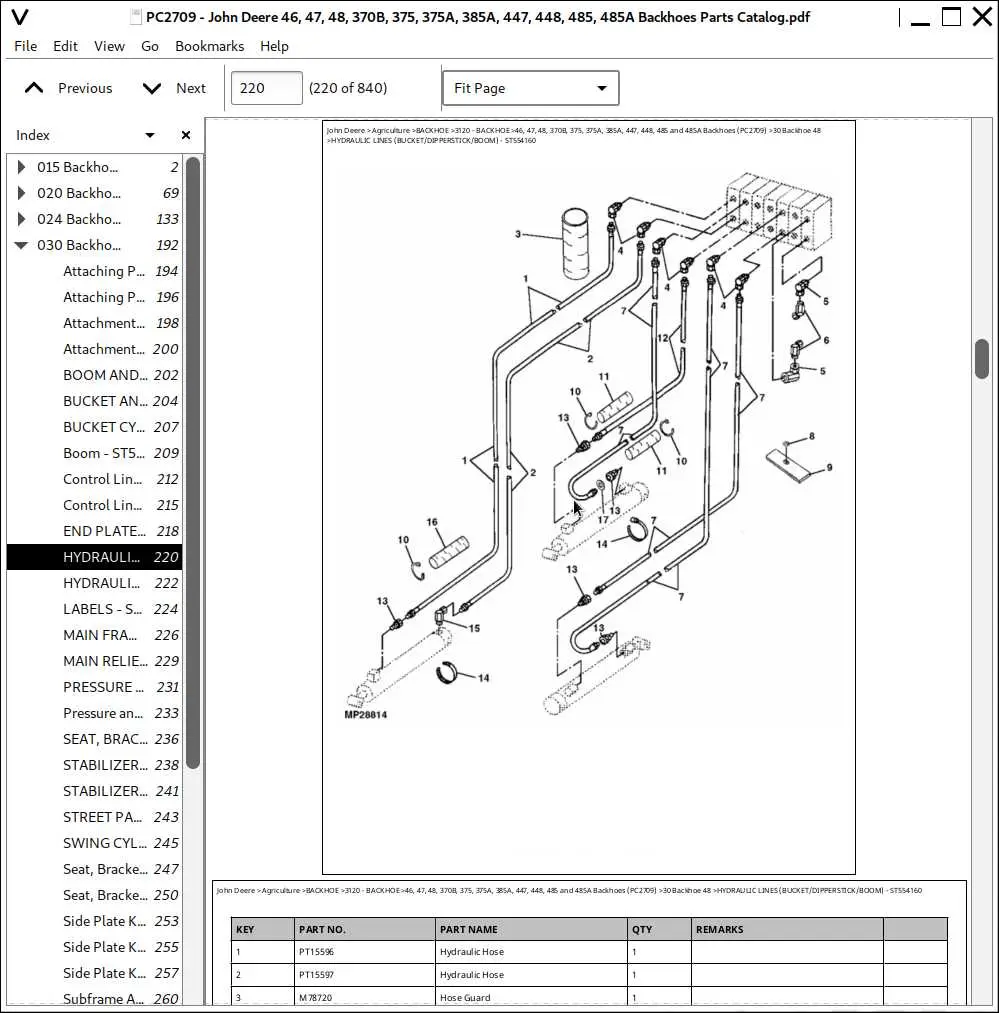The image size is (999, 1013).
Task: Open the Fit Page zoom dropdown
Action: coord(531,88)
